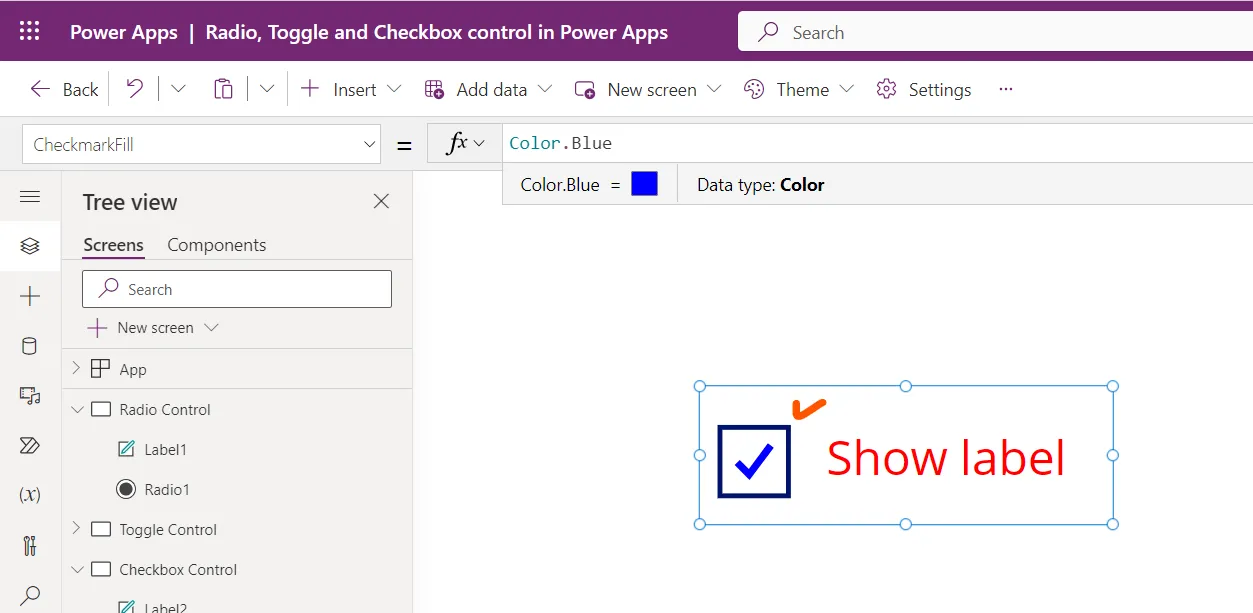Collapse the Radio Control group
The height and width of the screenshot is (613, 1253).
point(78,409)
